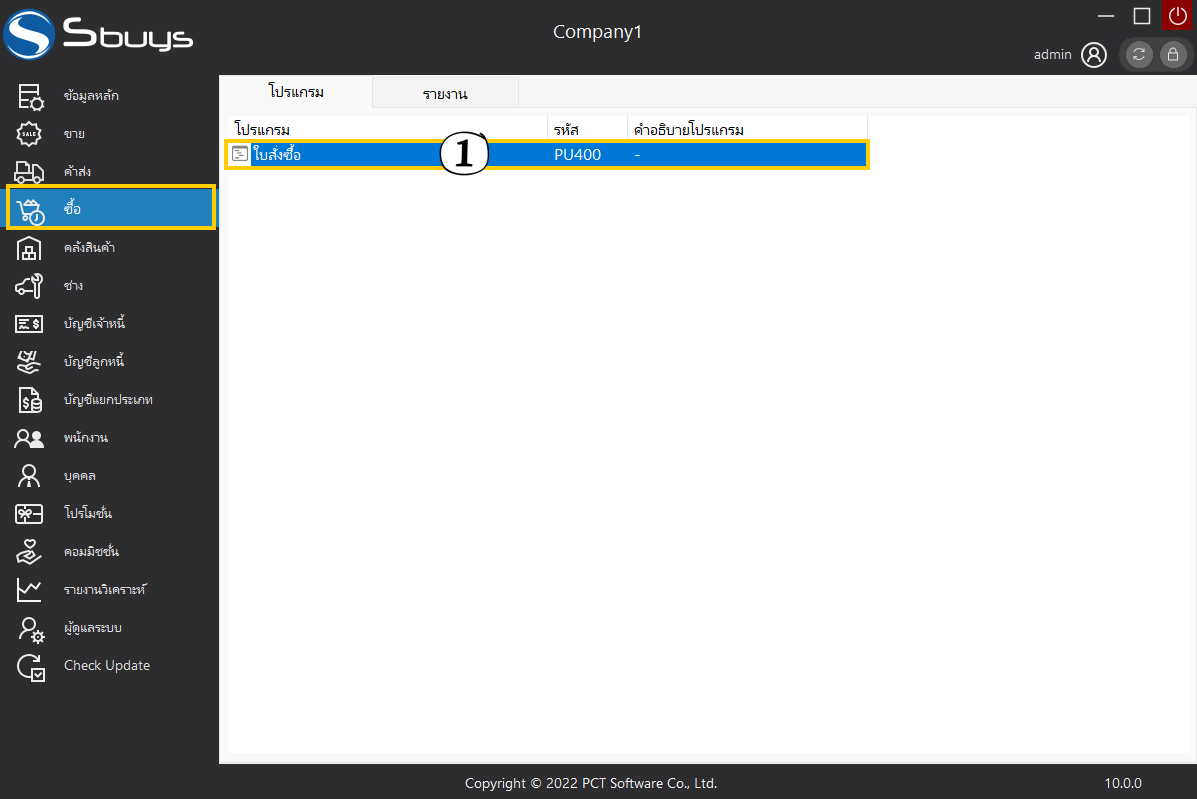The height and width of the screenshot is (799, 1197).
Task: Select พนักงาน in the sidebar
Action: click(85, 438)
